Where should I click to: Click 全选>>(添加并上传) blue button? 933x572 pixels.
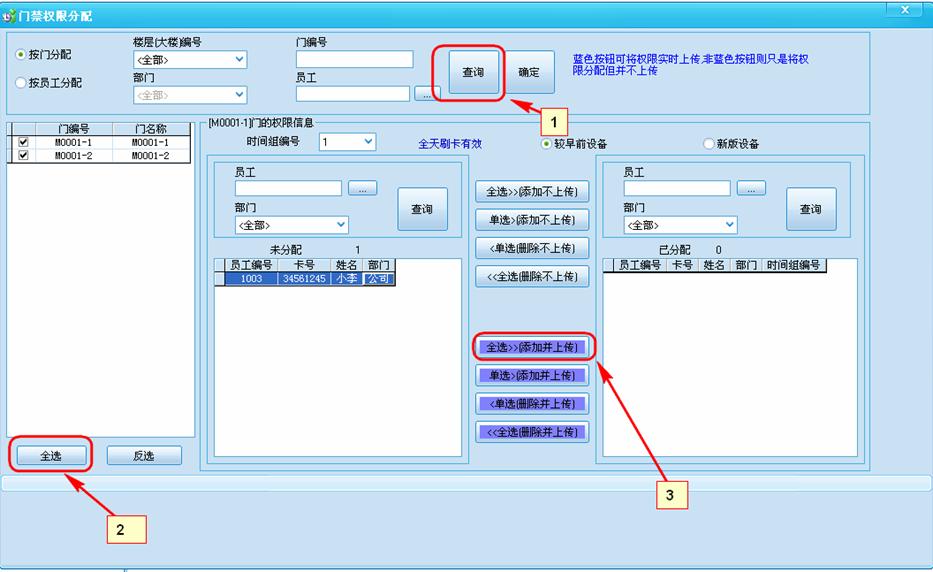point(532,347)
